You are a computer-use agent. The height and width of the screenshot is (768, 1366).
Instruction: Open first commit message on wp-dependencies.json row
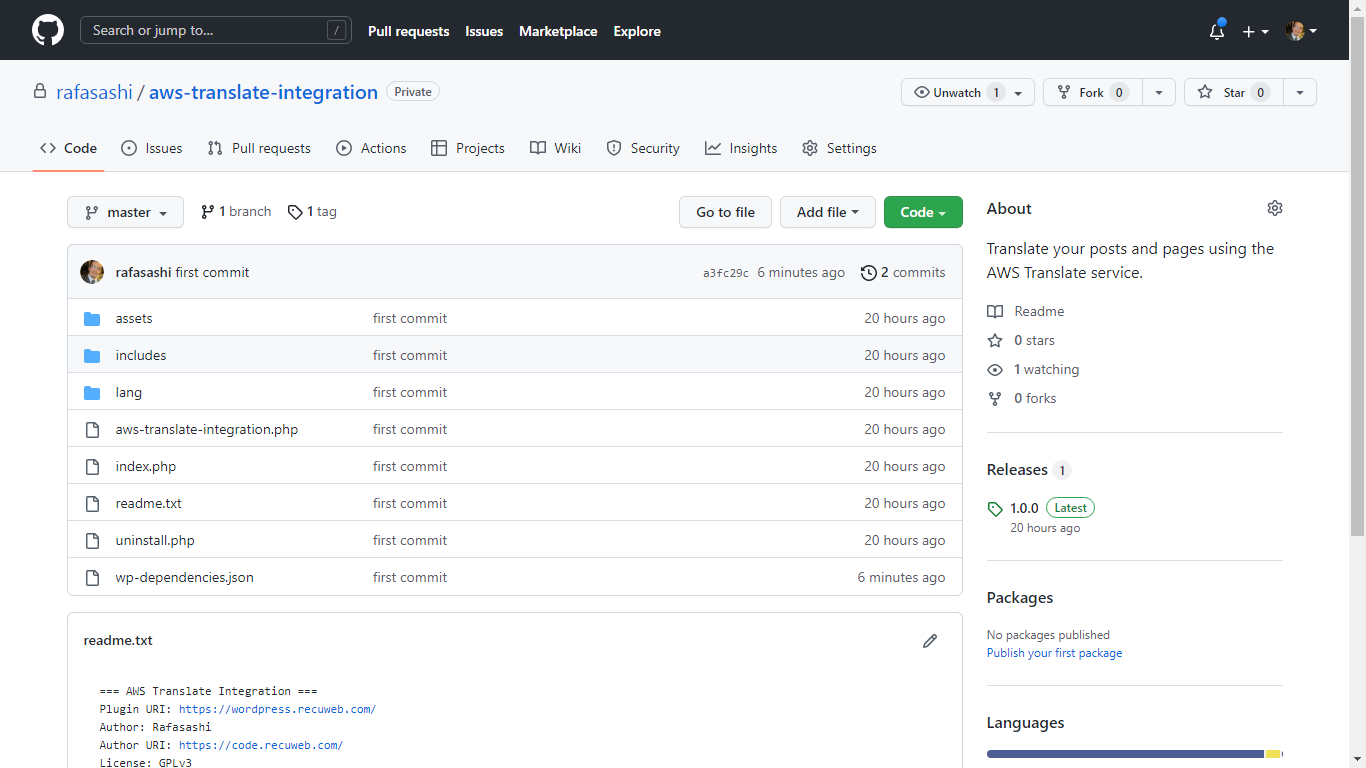pyautogui.click(x=410, y=577)
